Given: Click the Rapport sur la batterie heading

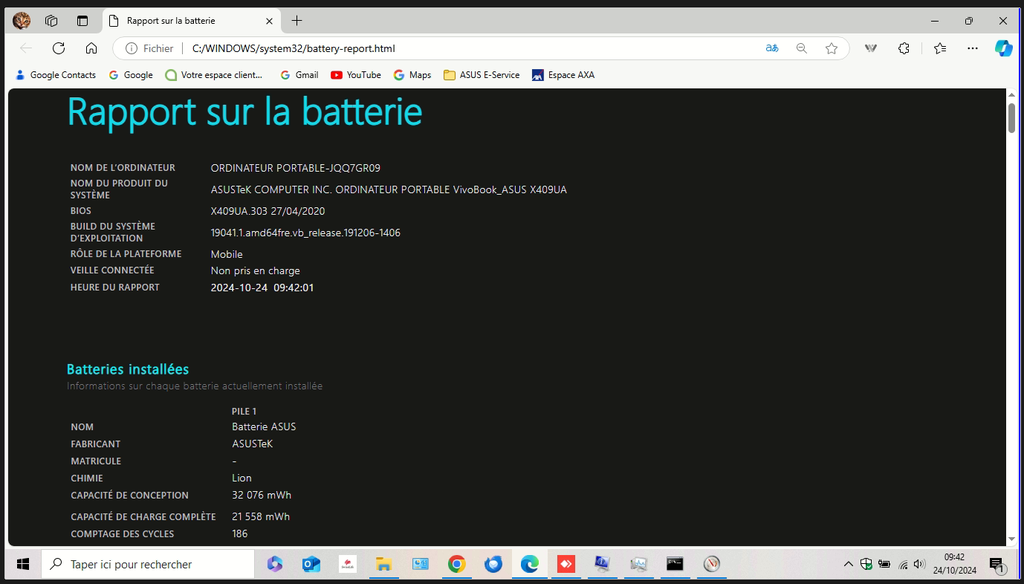Looking at the screenshot, I should click(x=245, y=112).
